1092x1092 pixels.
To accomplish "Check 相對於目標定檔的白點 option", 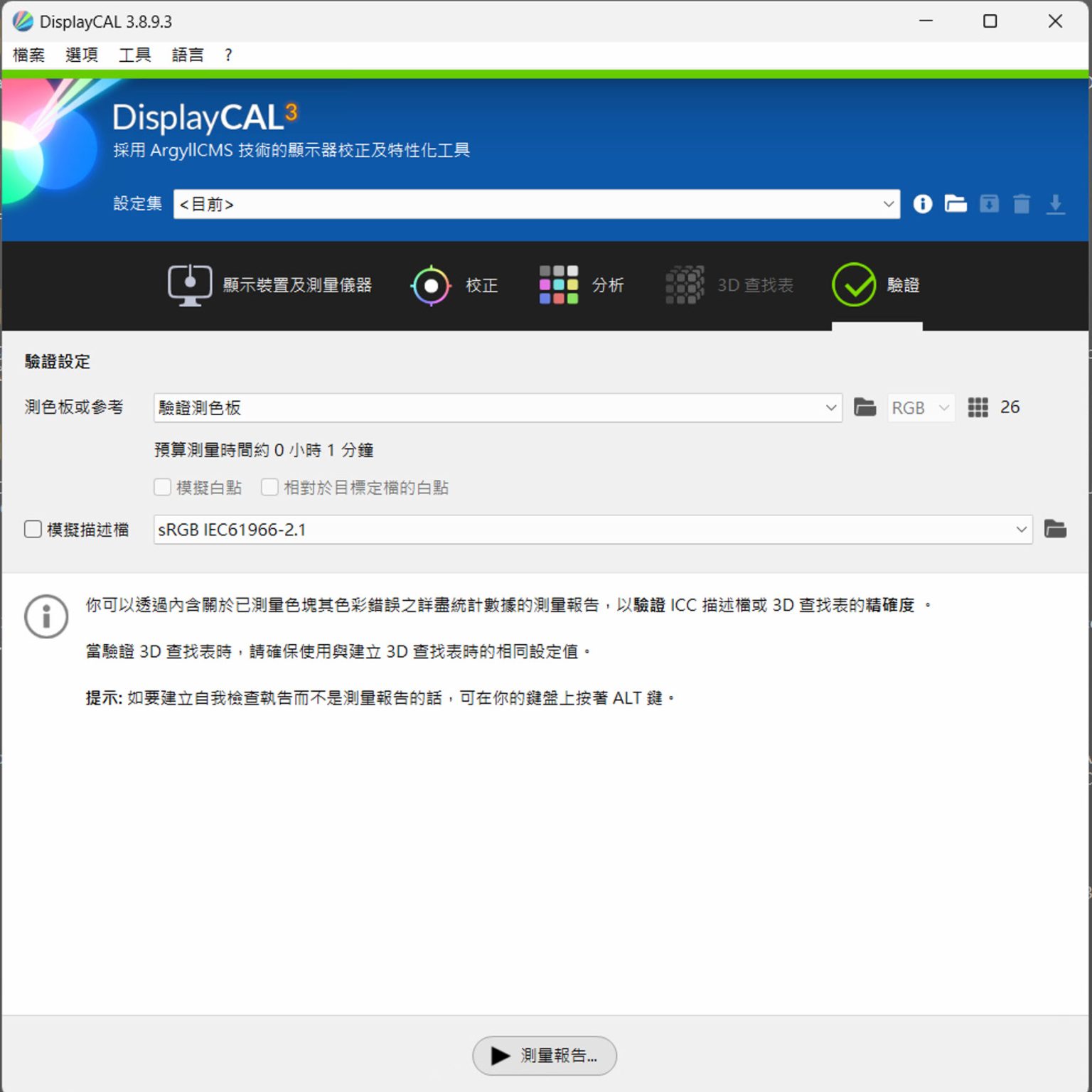I will point(270,487).
